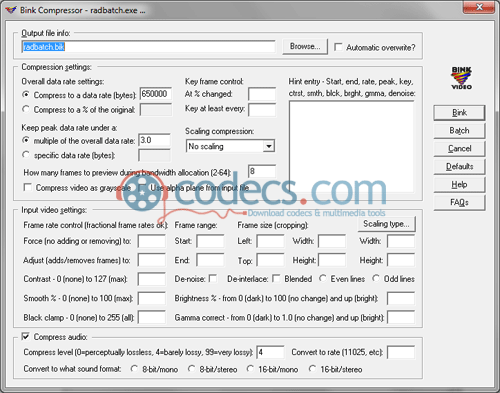Click the Batch button
The image size is (500, 393).
(x=459, y=131)
